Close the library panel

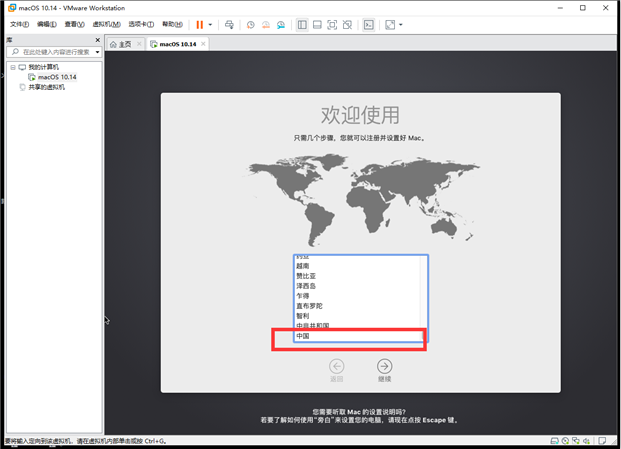pos(97,40)
